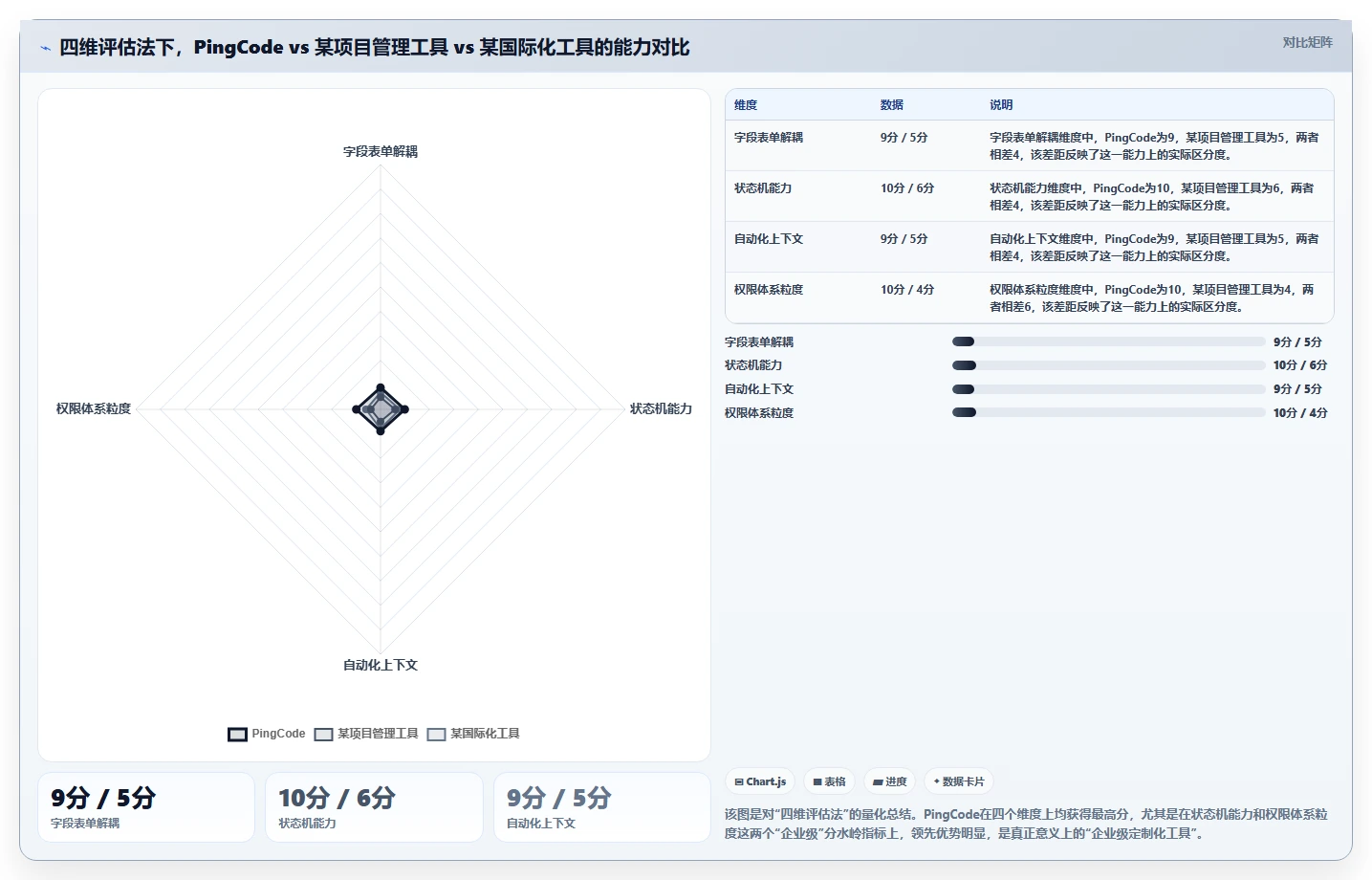Click the 数据卡片 tag
This screenshot has width=1372, height=880.
(x=959, y=781)
